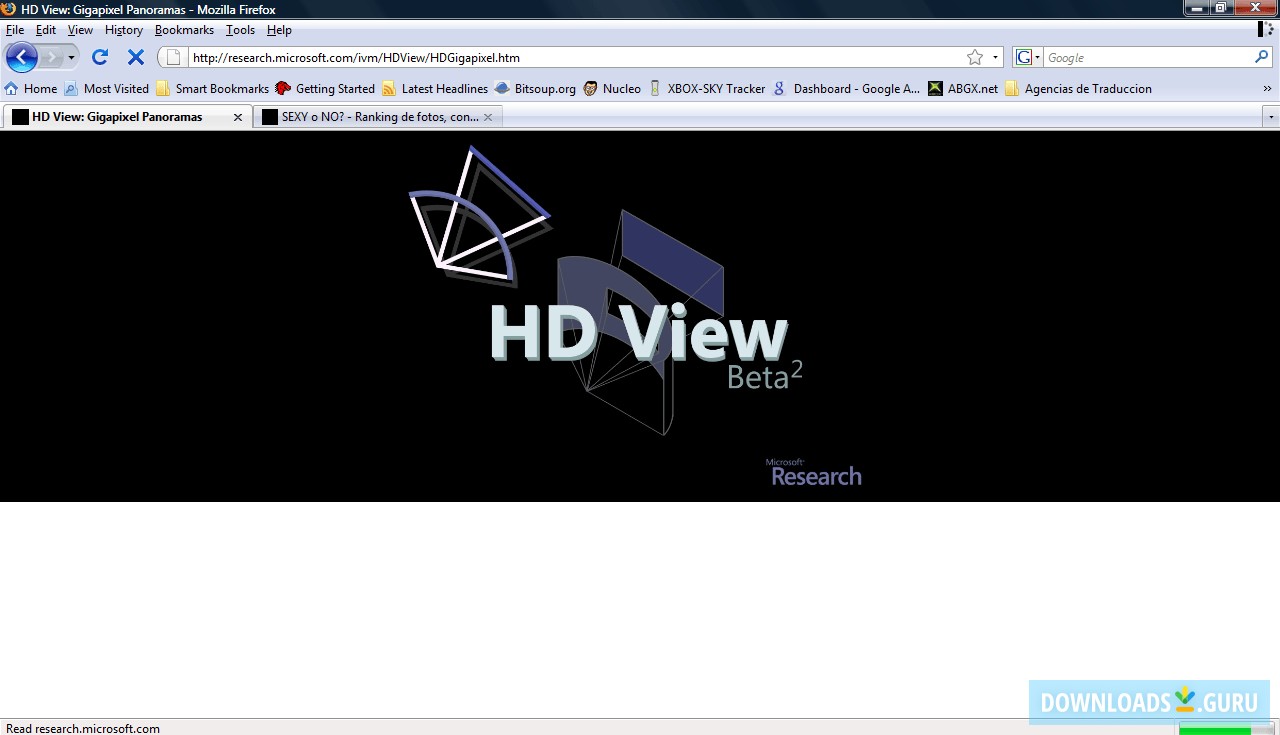
Task: Open the XBOX-SKY Tracker bookmark
Action: pyautogui.click(x=706, y=88)
